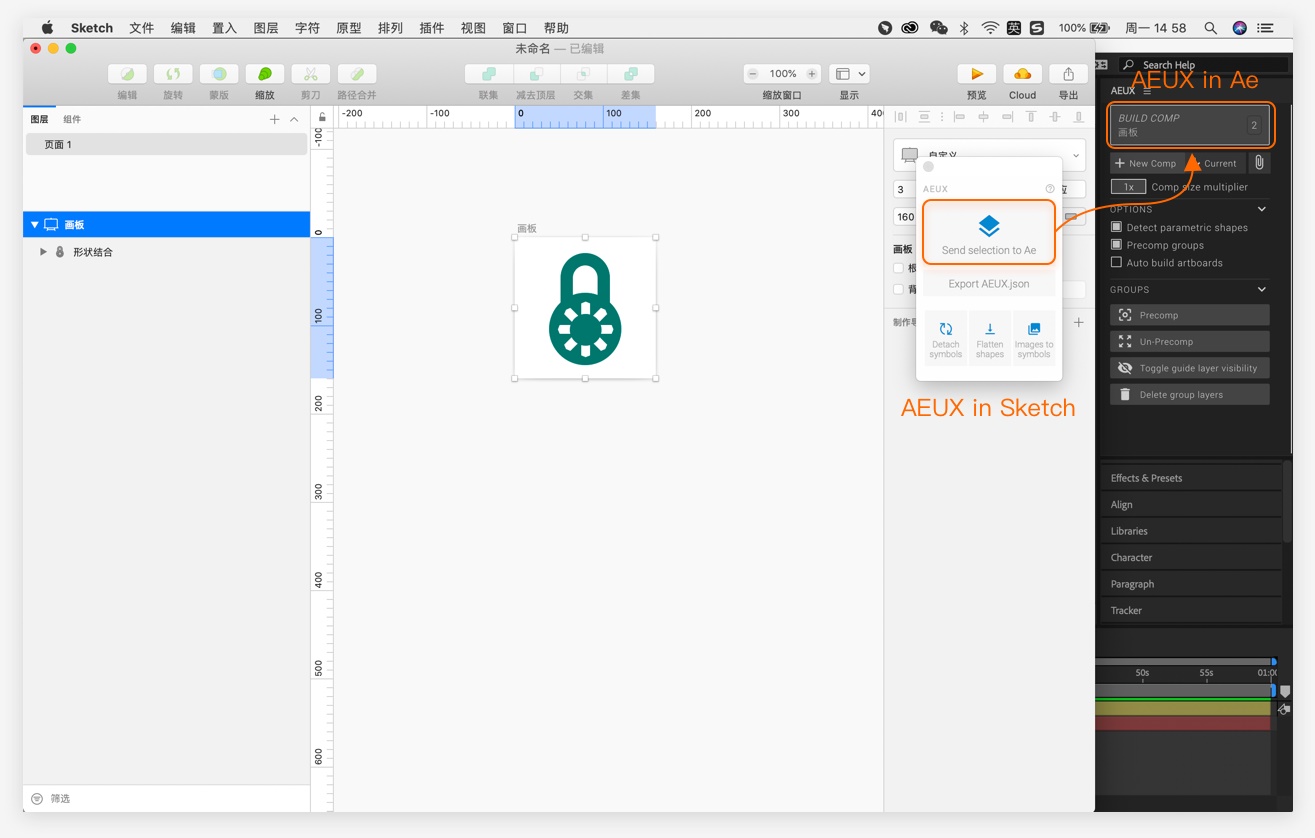
Task: Click the Export share icon in toolbar
Action: click(x=1068, y=74)
